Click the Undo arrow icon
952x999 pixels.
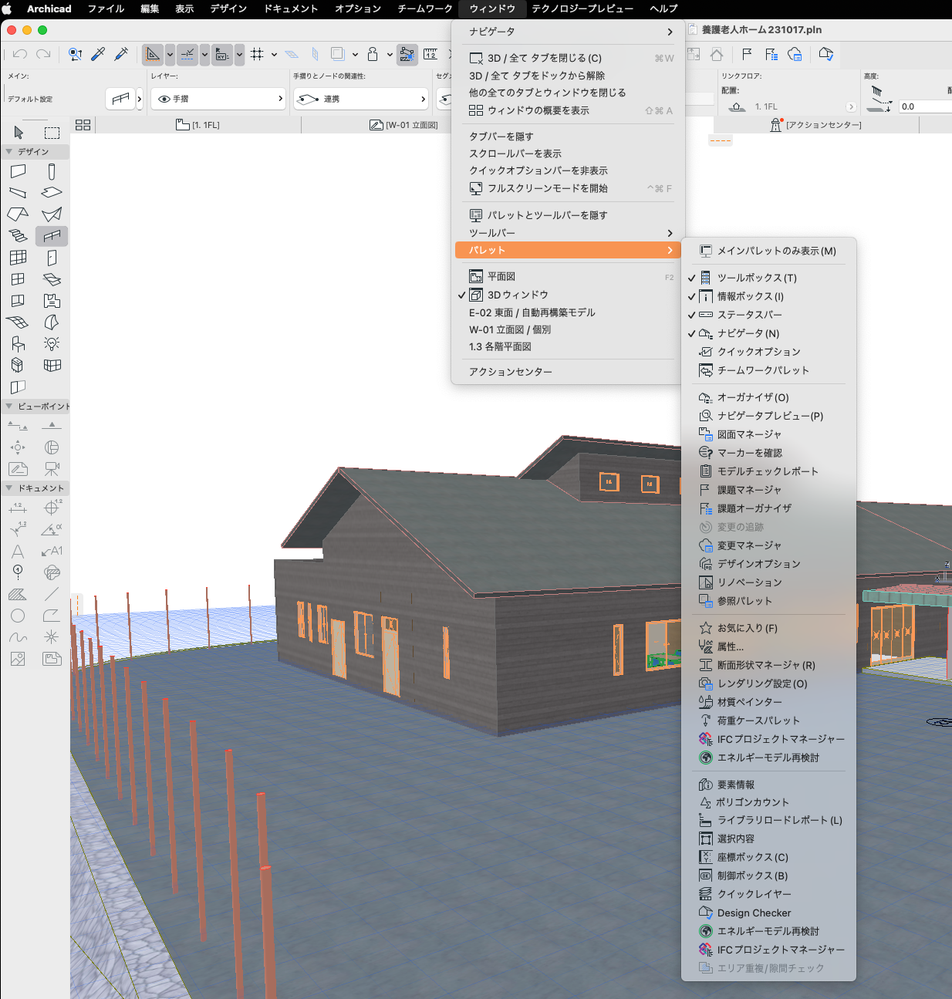click(20, 54)
